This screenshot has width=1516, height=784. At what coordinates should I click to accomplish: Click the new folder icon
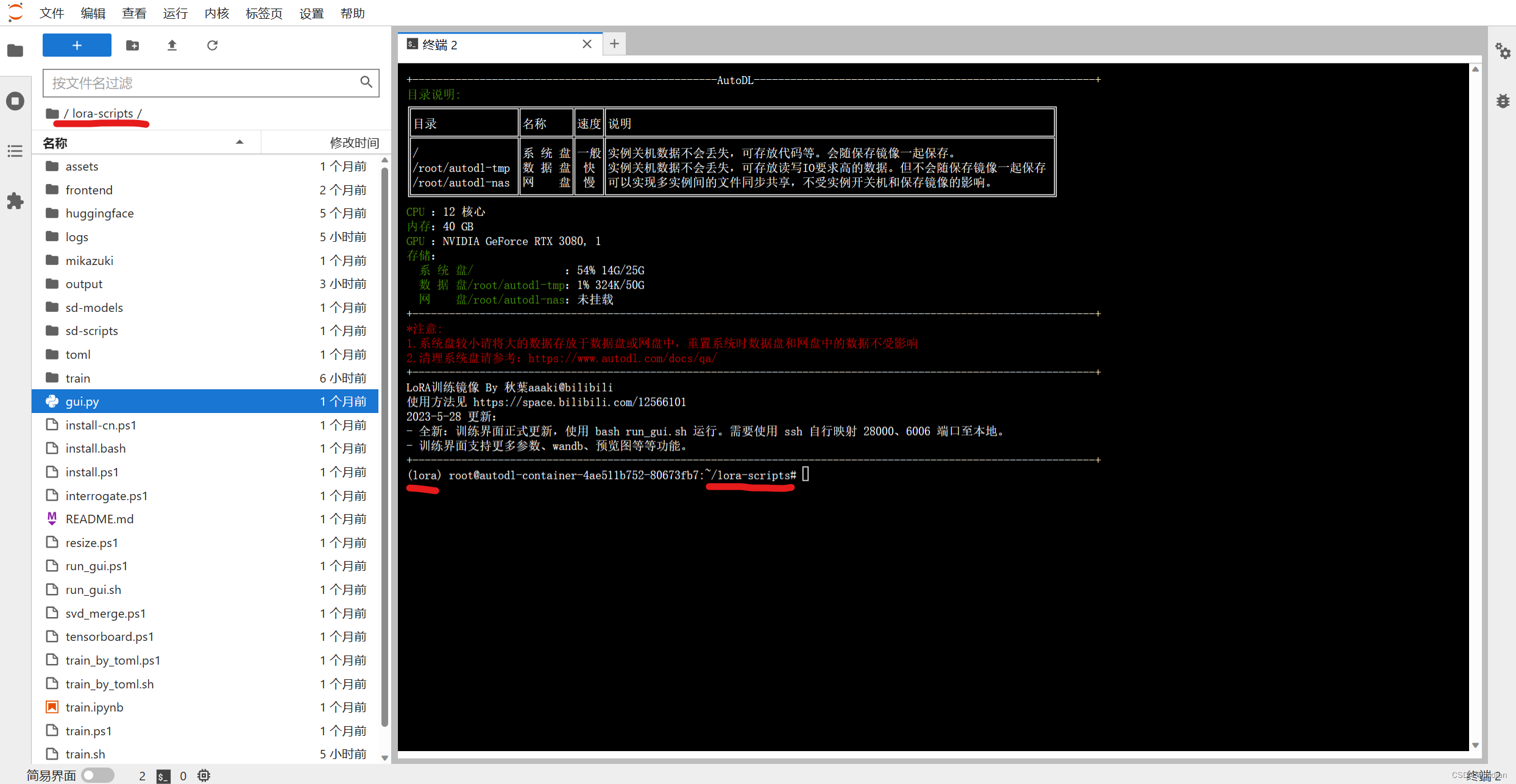132,45
